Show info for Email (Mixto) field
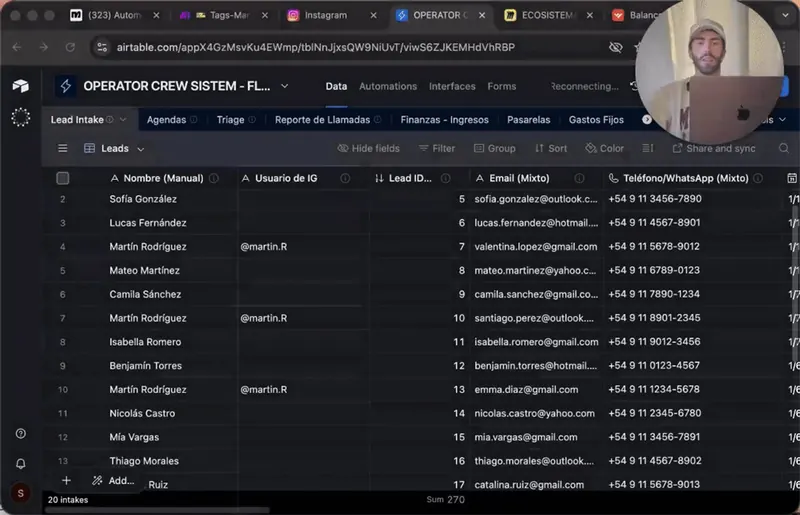The width and height of the screenshot is (800, 515). coord(579,178)
